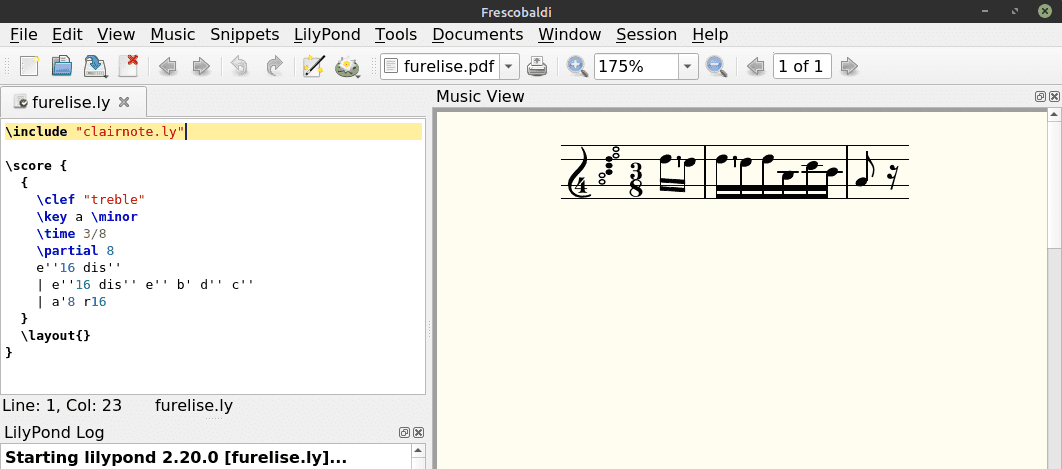Zoom out of the music view
The image size is (1062, 469).
[x=716, y=67]
